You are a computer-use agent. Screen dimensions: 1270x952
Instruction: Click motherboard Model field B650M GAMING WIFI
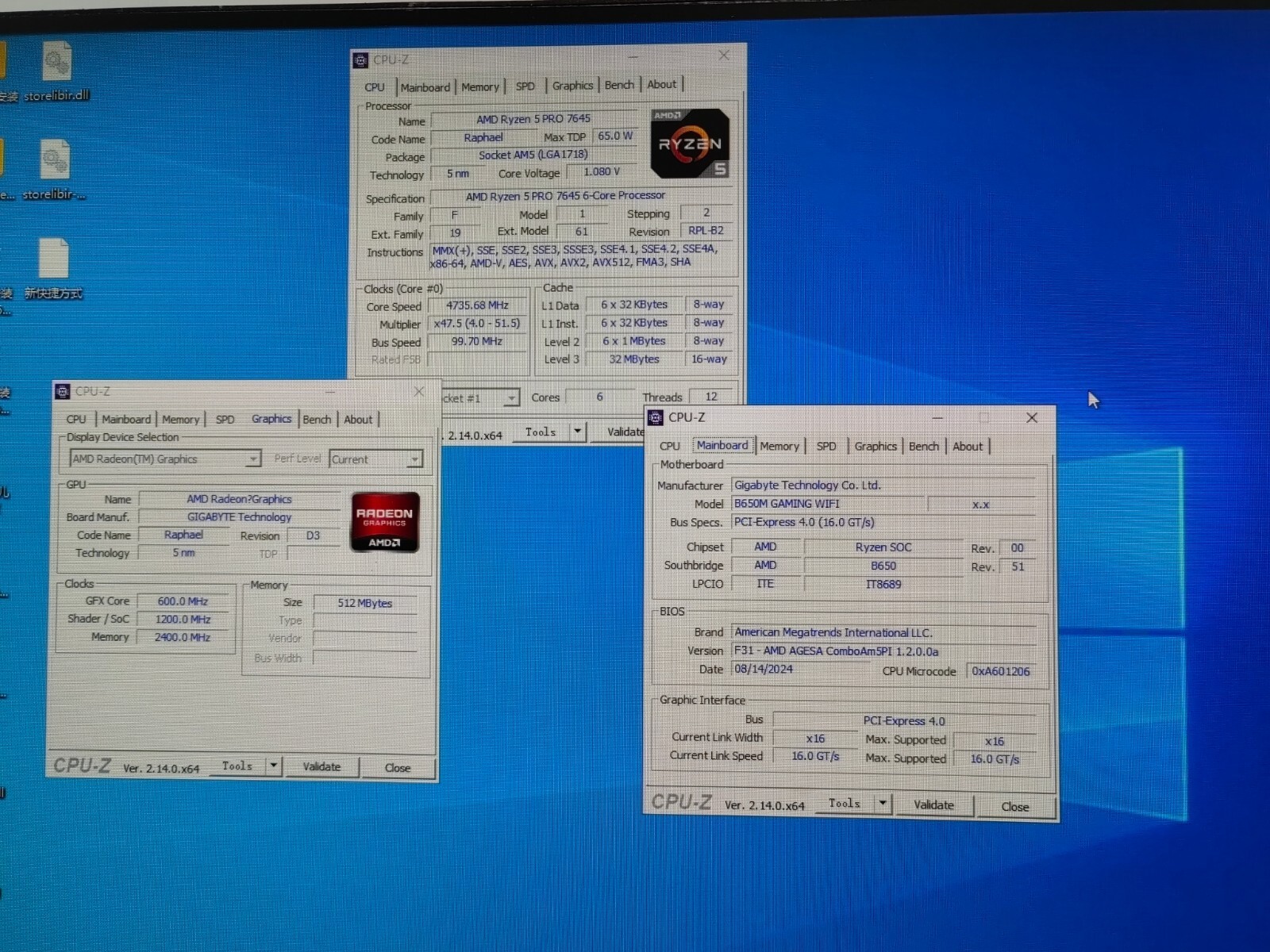click(828, 504)
